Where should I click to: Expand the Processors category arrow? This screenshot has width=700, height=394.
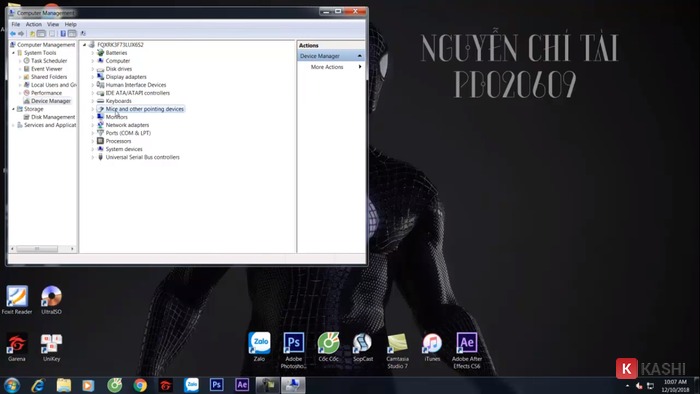pyautogui.click(x=92, y=141)
